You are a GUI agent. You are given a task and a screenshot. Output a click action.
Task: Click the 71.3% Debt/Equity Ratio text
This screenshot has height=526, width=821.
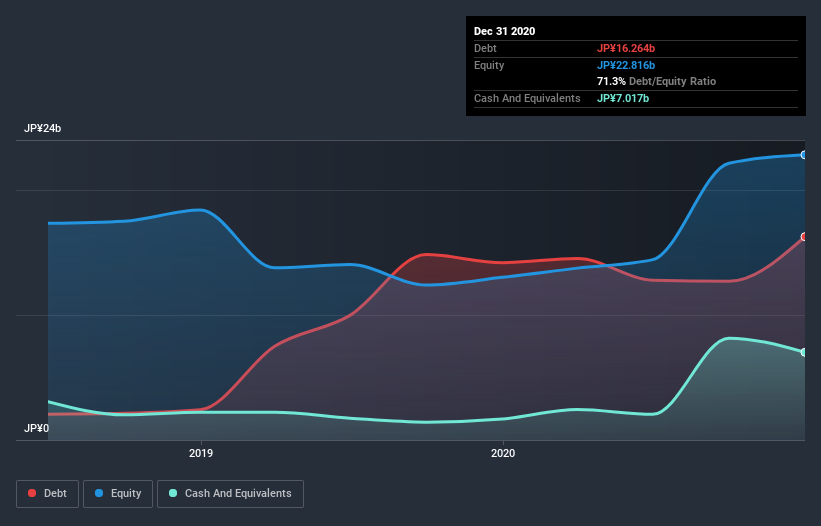(x=656, y=82)
